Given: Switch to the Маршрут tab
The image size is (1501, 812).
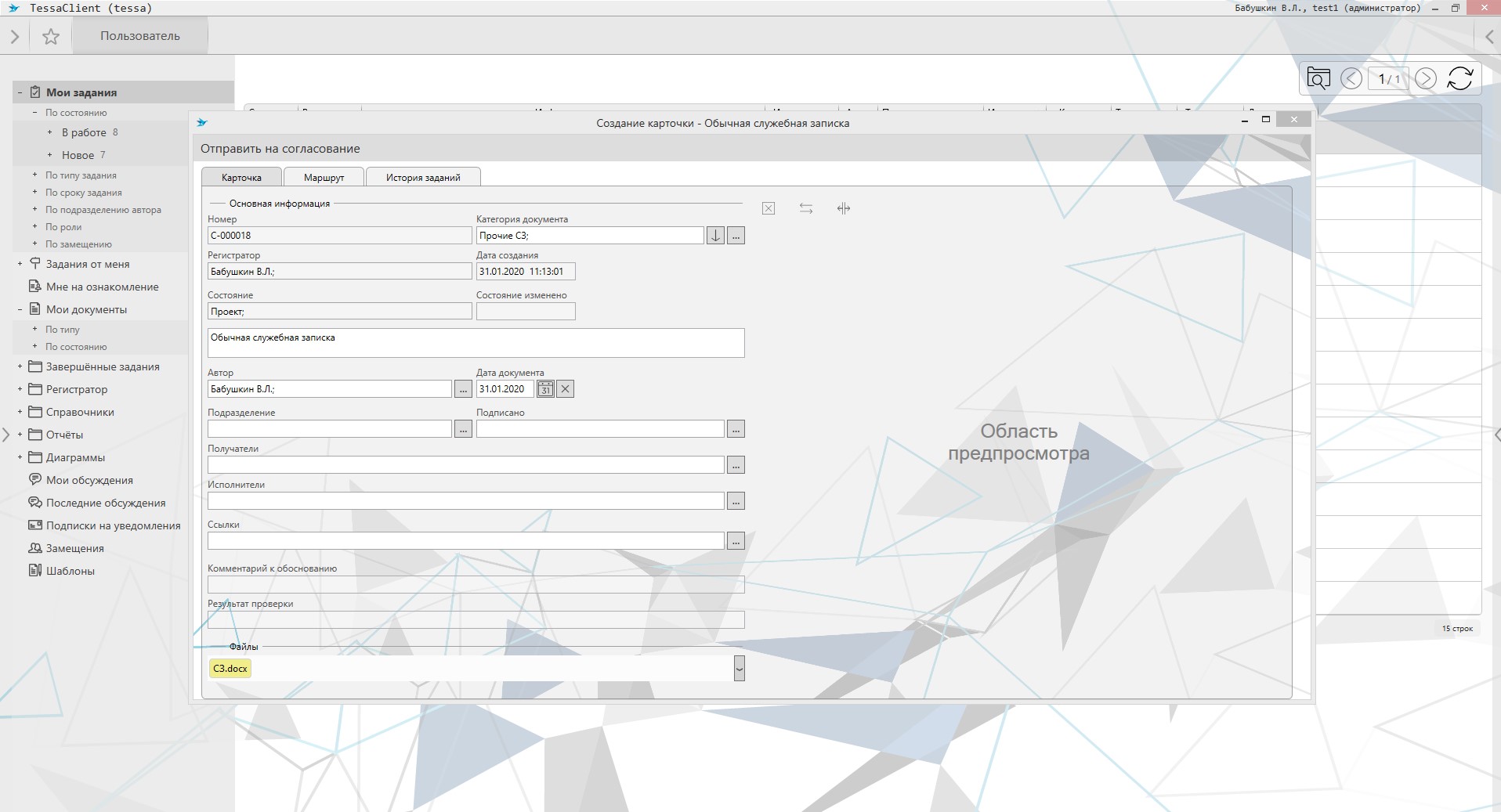Looking at the screenshot, I should (x=324, y=178).
